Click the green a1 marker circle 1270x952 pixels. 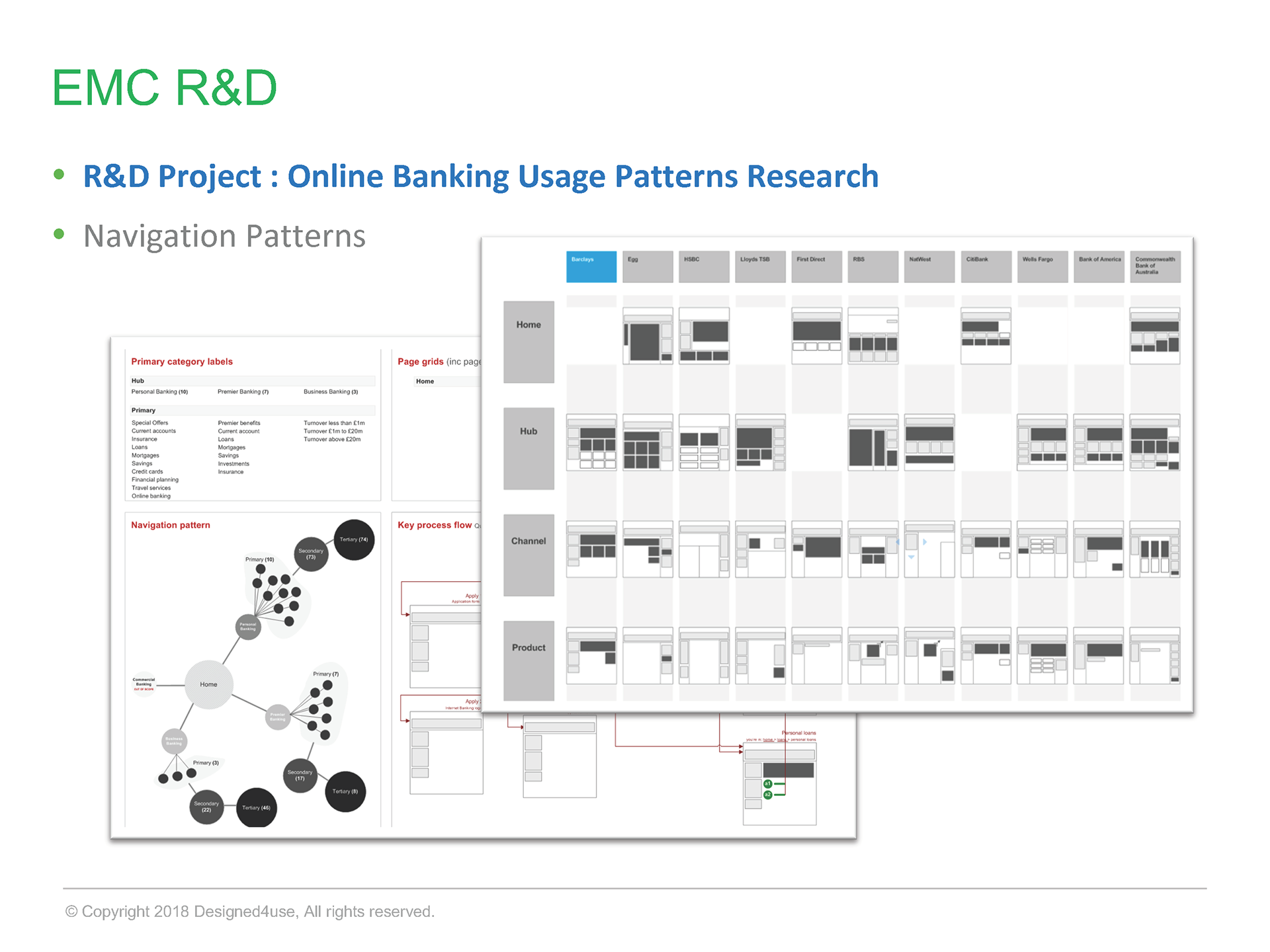pos(768,783)
